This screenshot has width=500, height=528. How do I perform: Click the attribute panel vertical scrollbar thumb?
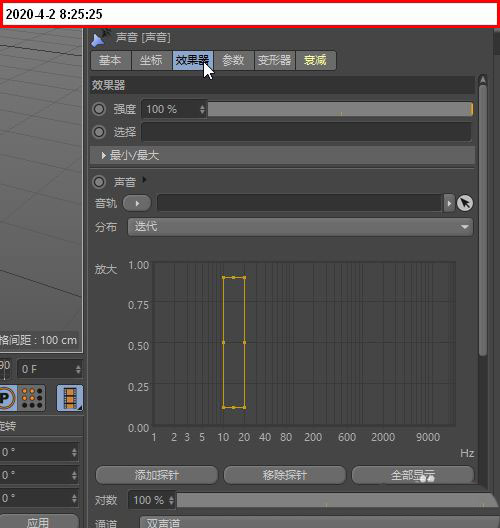[x=482, y=220]
